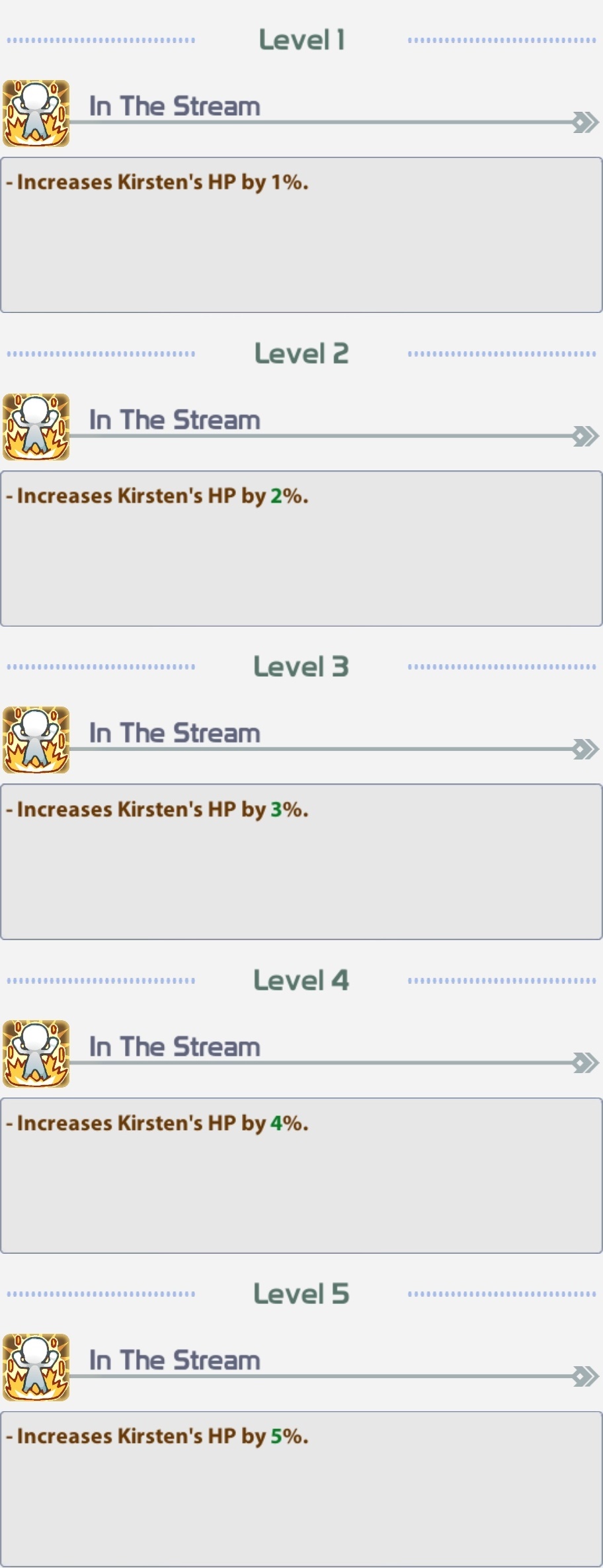Expand the Level 1 skill chevron arrow
Viewport: 603px width, 1568px height.
(586, 122)
